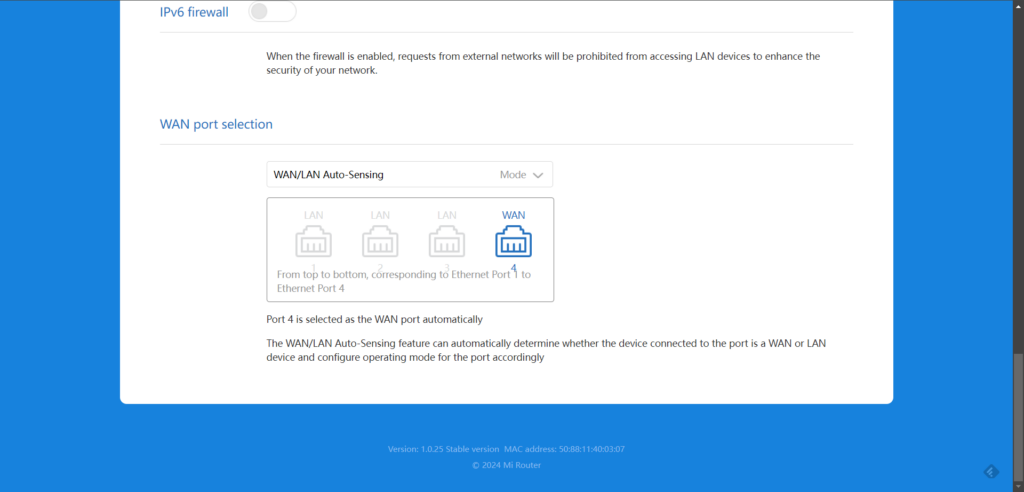The image size is (1024, 492).
Task: Click the floating icon at the bottom-right corner
Action: click(x=991, y=471)
